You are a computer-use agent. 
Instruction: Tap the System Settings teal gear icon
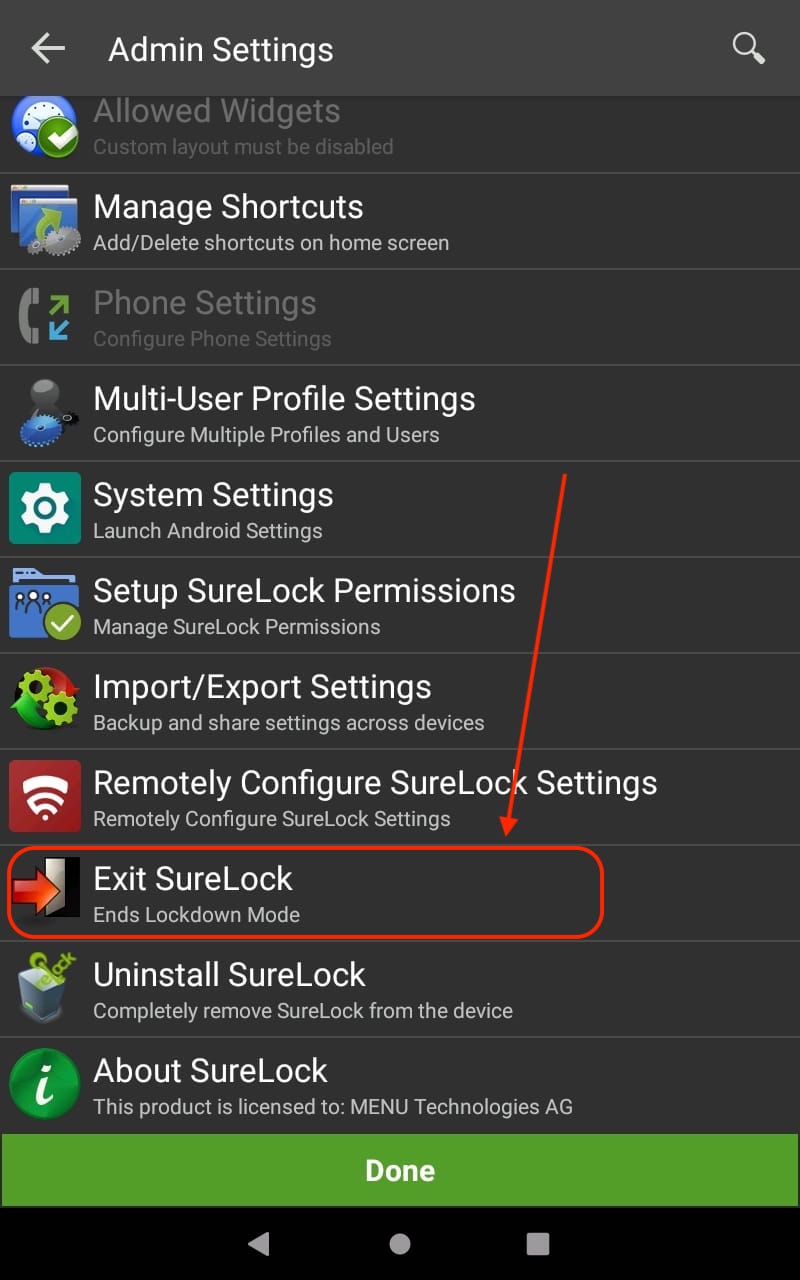tap(45, 508)
